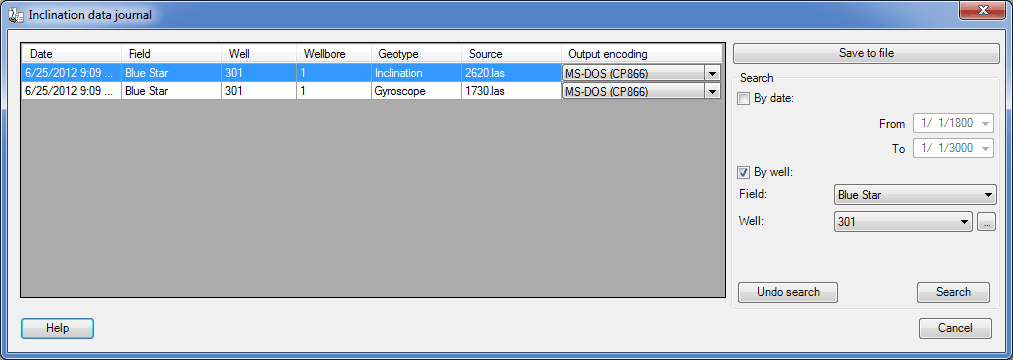Click the Save to file button
The image size is (1013, 360).
point(866,54)
